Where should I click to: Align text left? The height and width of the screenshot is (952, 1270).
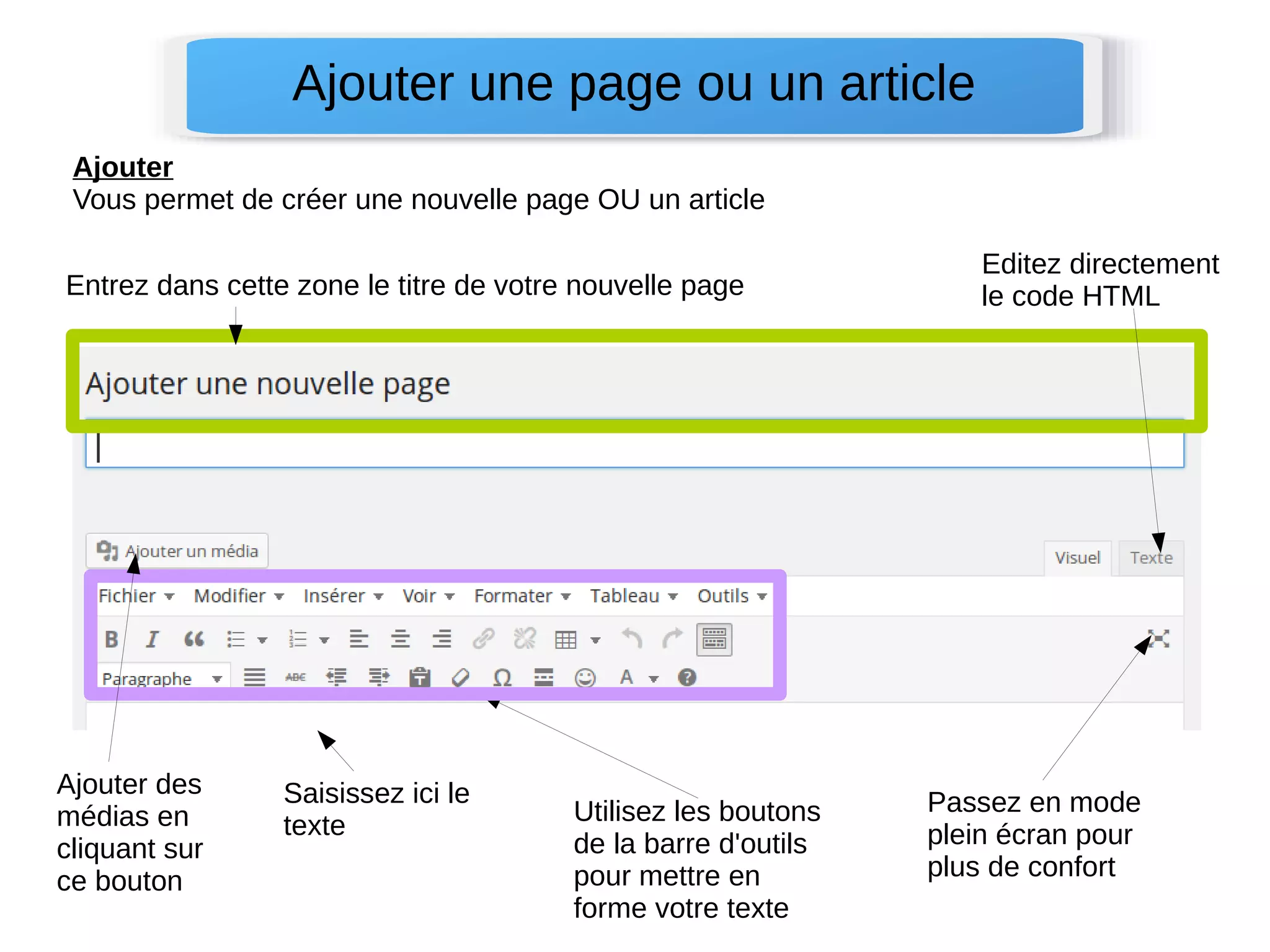[359, 639]
